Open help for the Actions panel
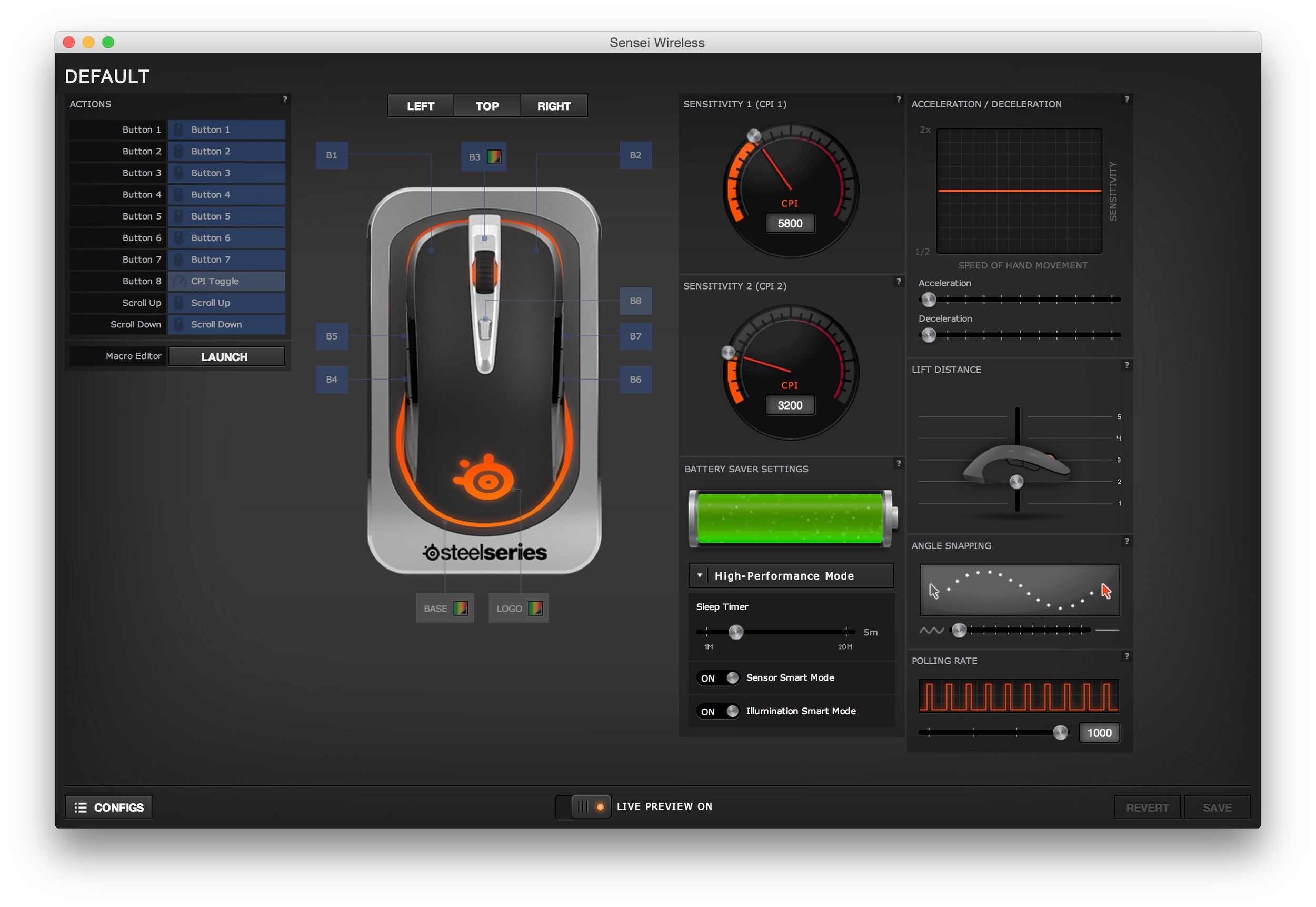This screenshot has width=1316, height=907. (285, 99)
